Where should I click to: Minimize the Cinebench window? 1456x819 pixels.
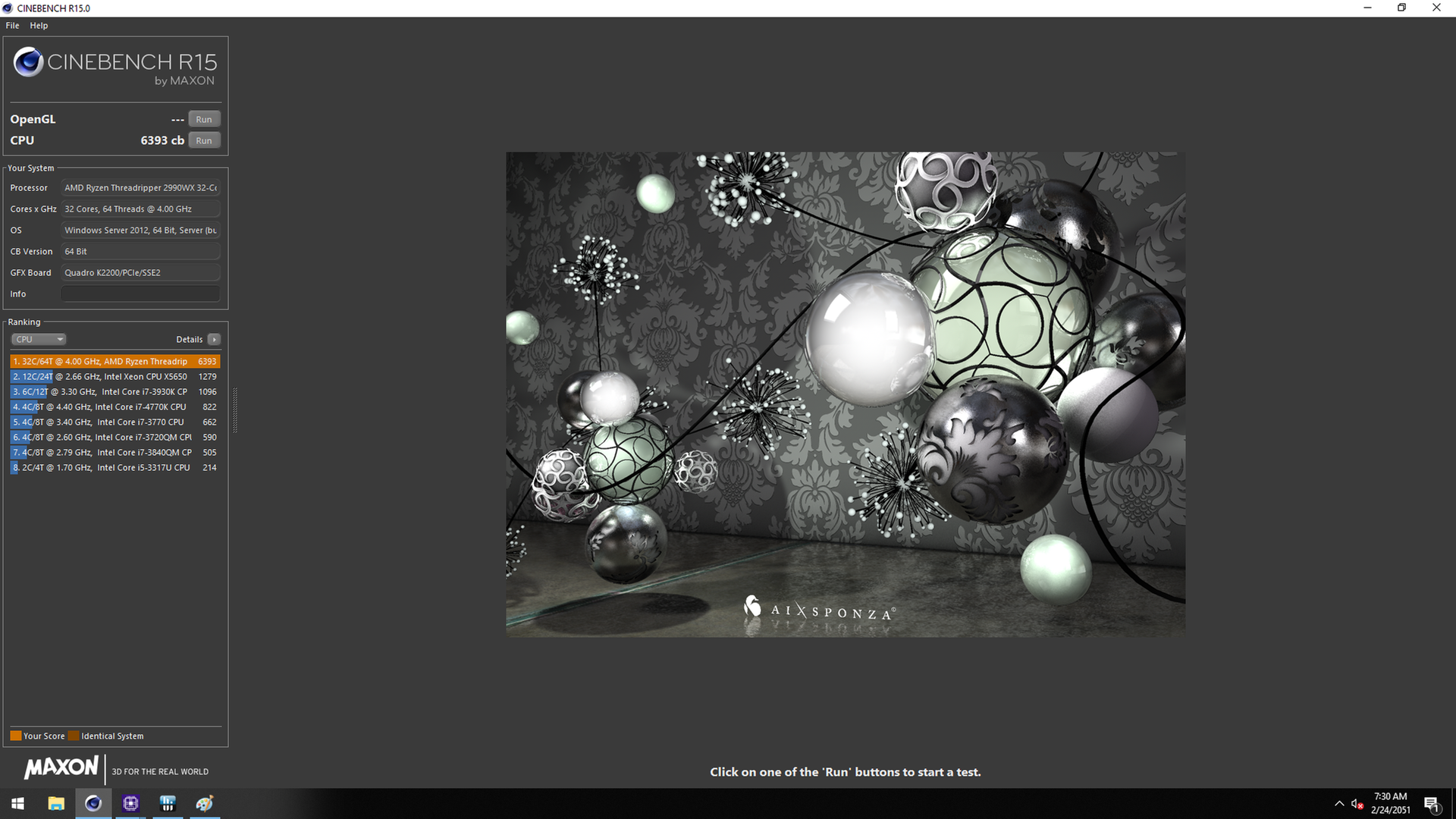click(x=1368, y=8)
